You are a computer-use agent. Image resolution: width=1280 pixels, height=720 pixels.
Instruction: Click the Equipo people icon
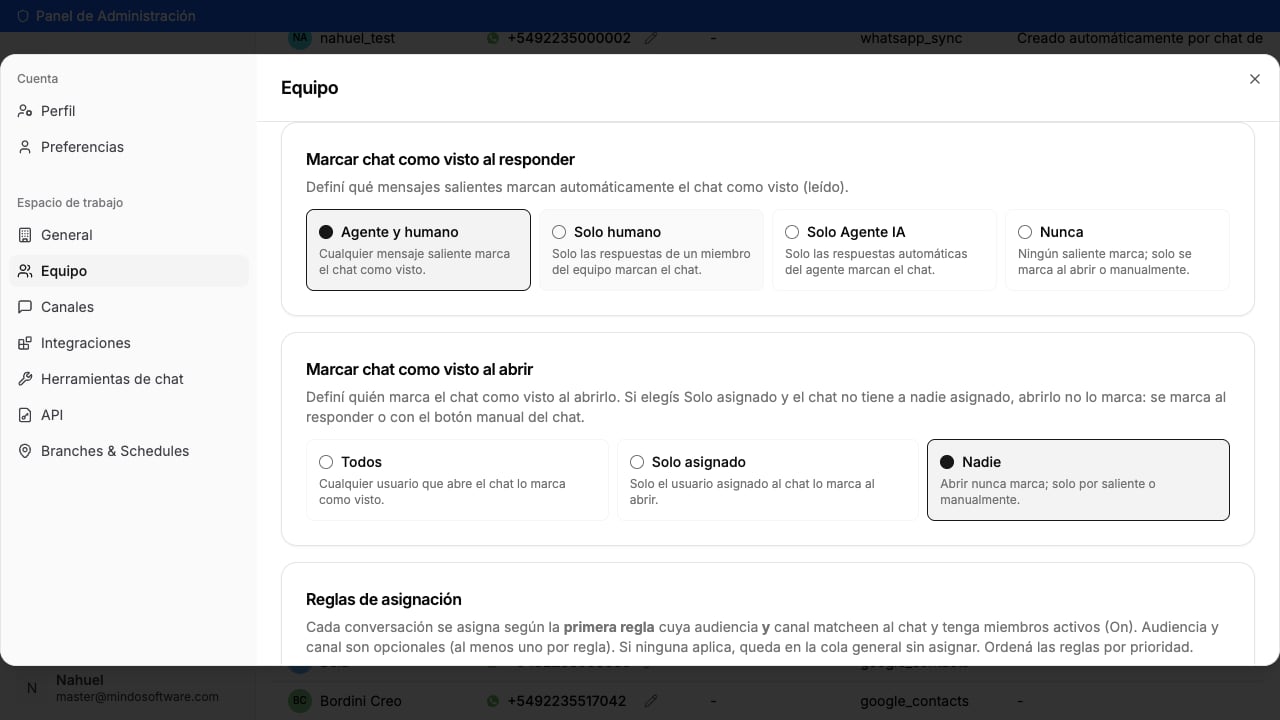(25, 271)
